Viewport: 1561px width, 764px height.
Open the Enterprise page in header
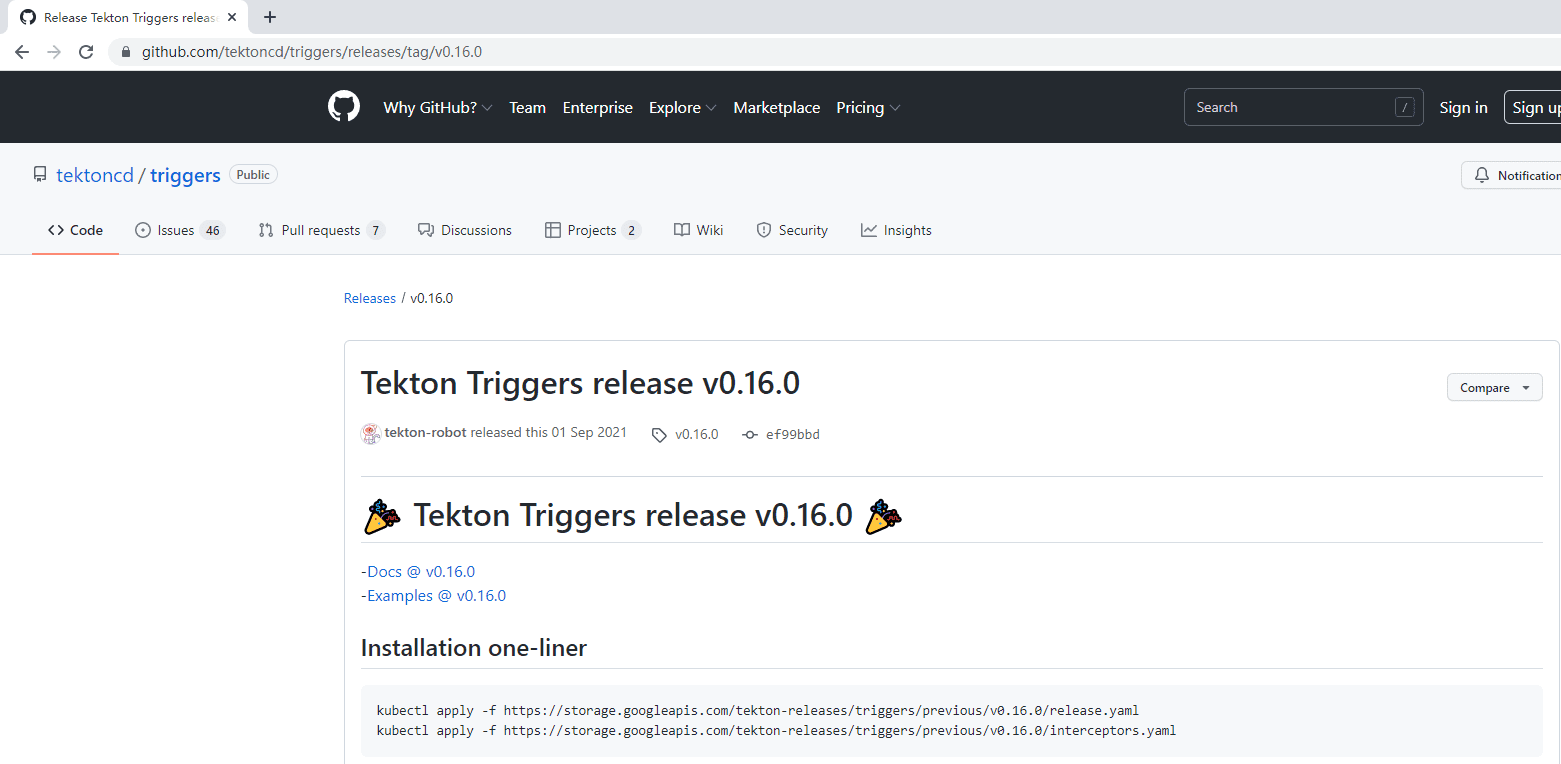click(x=598, y=108)
